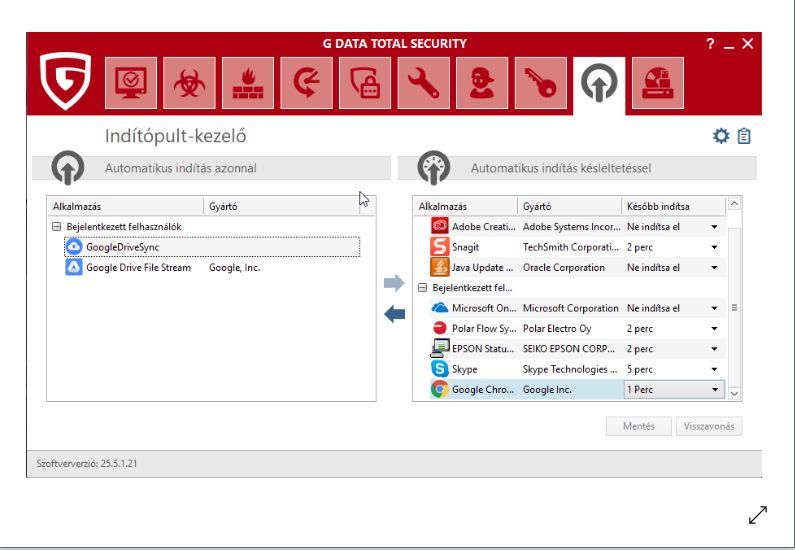Sort left list by Alkalmazás column
Viewport: 795px width, 550px height.
click(125, 206)
